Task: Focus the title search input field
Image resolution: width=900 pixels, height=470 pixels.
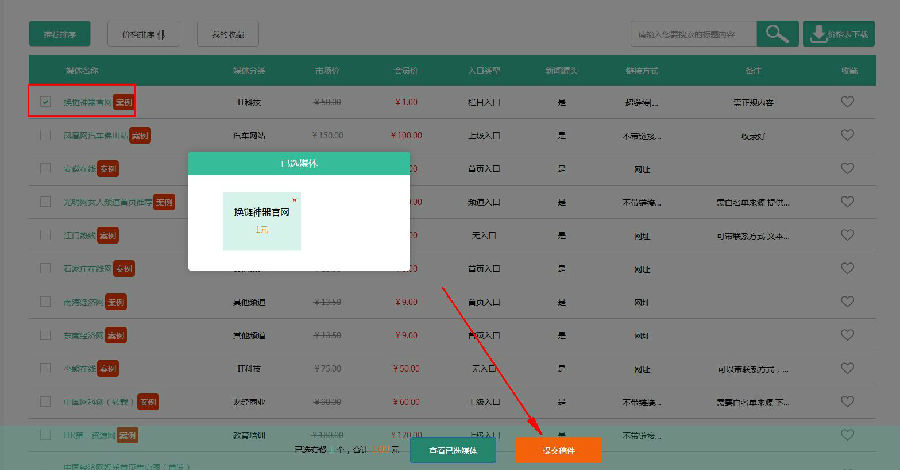Action: [x=693, y=34]
